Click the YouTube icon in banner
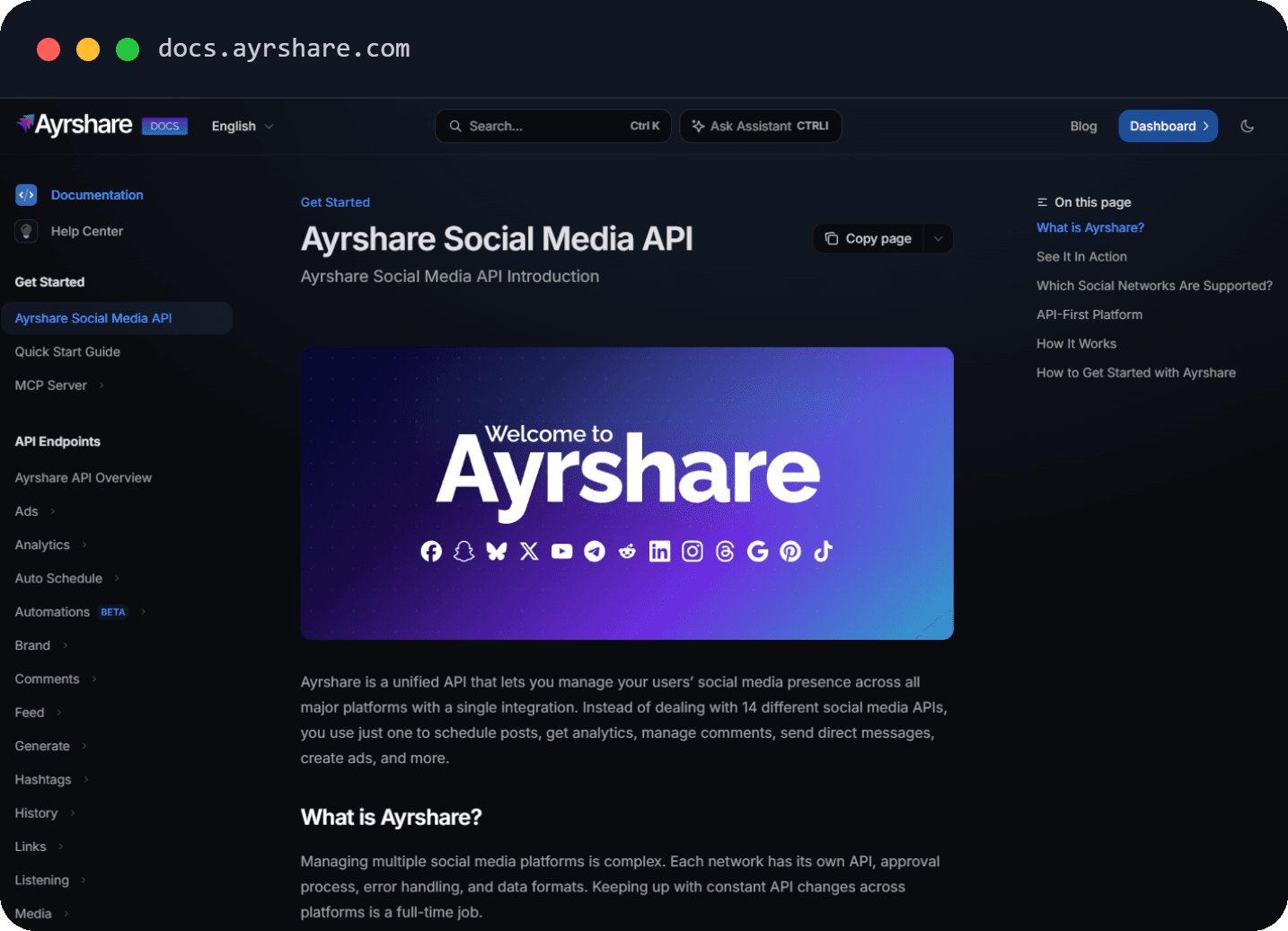 [x=561, y=551]
